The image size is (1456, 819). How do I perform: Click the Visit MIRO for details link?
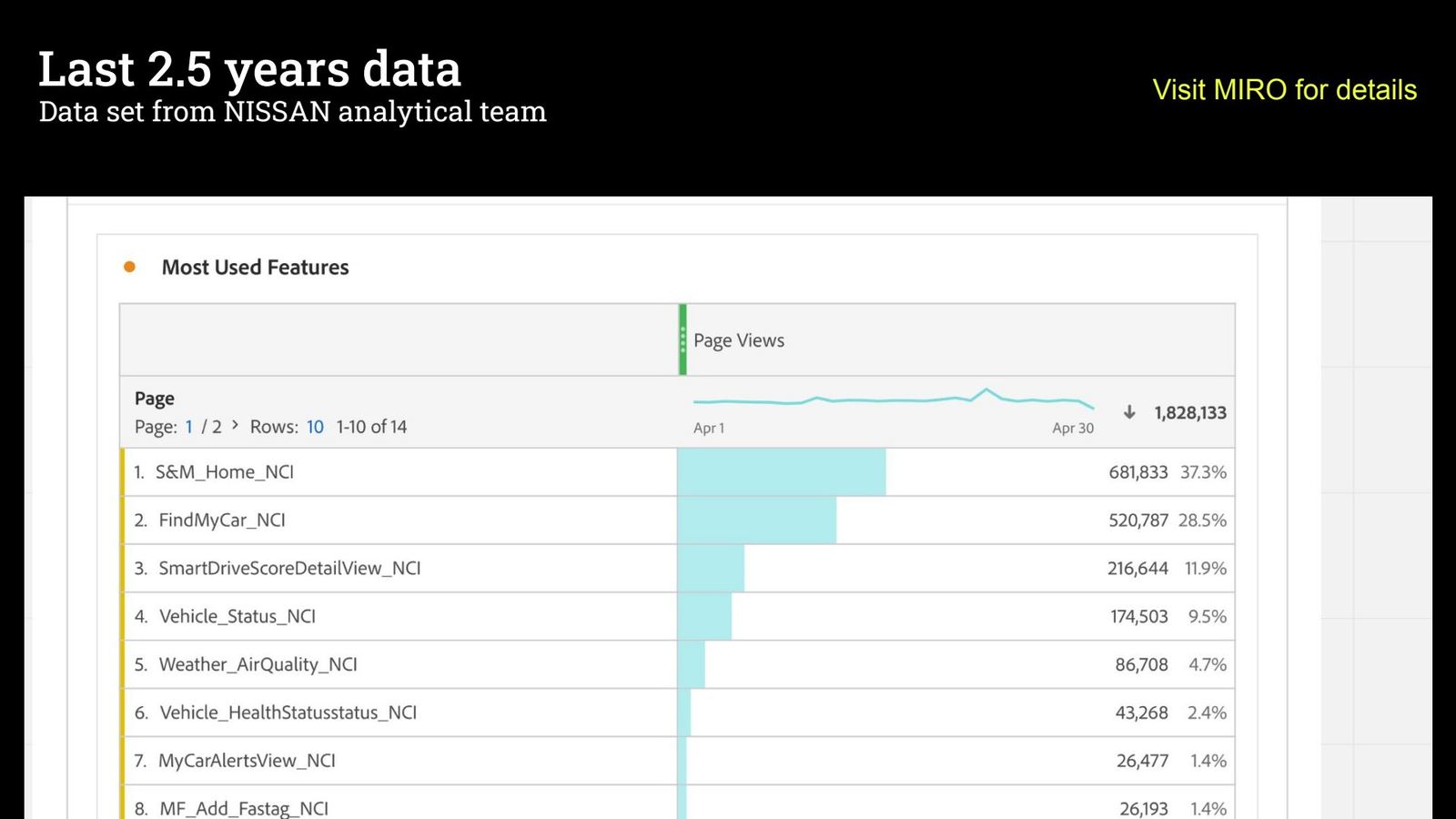(x=1284, y=89)
